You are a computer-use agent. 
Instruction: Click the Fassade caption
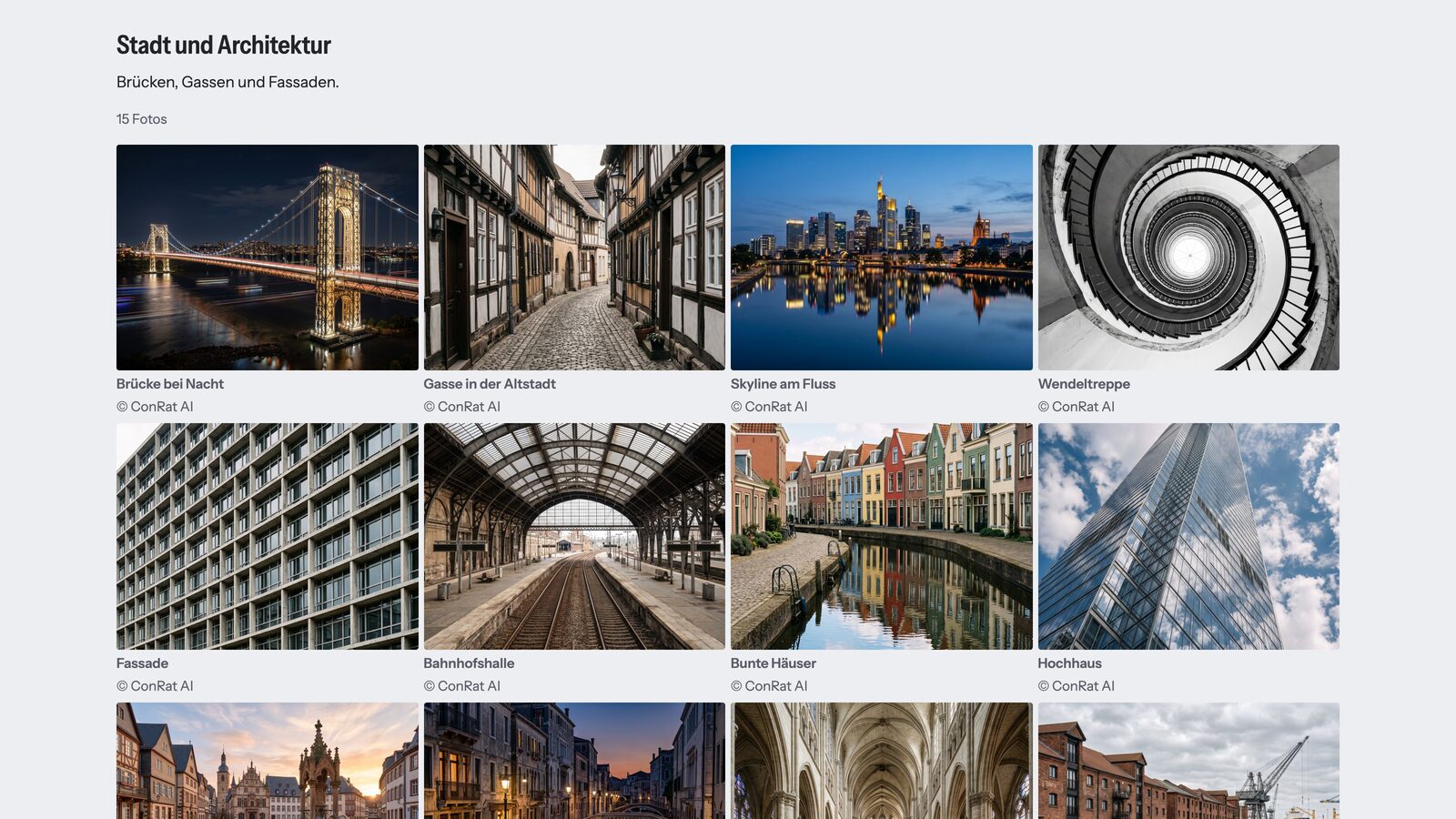(142, 663)
